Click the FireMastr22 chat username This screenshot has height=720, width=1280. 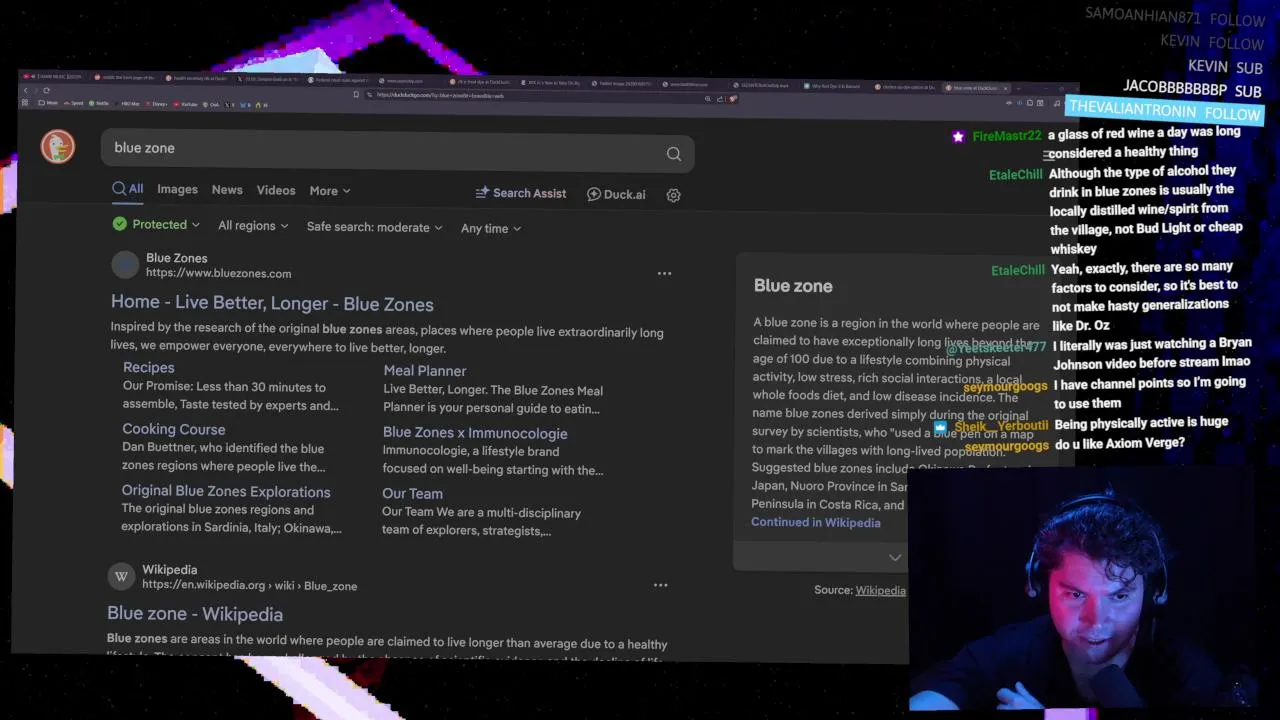1007,136
